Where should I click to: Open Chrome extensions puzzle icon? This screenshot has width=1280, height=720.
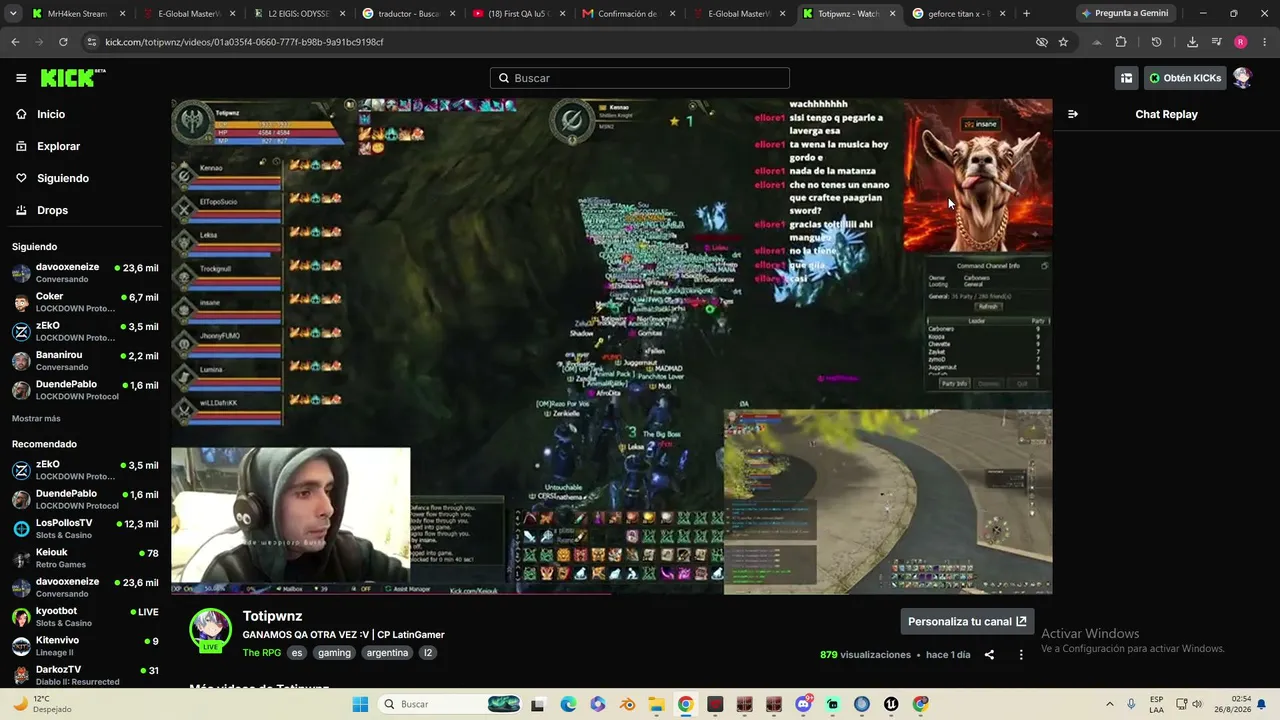pyautogui.click(x=1121, y=42)
